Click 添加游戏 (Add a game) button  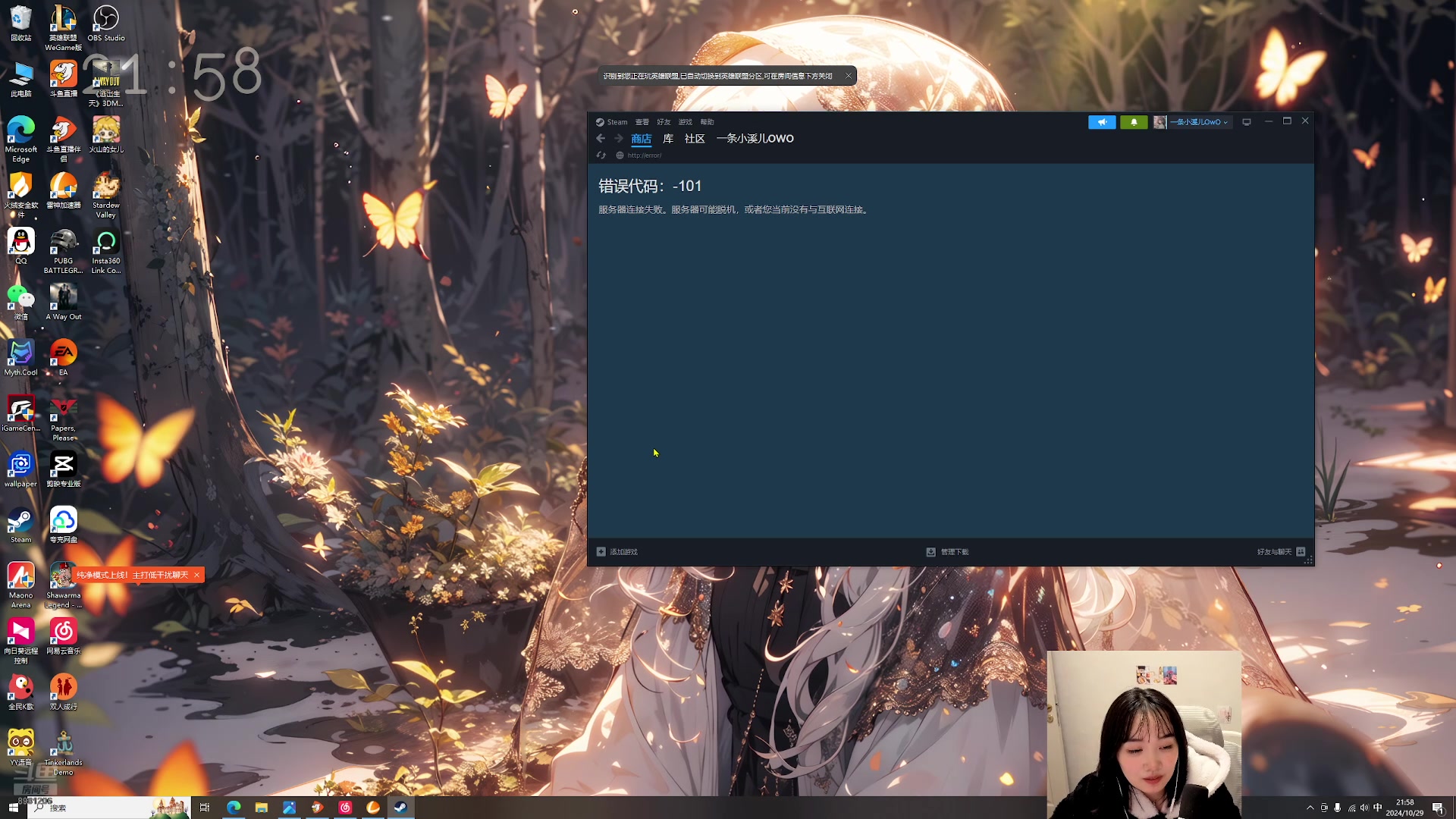tap(617, 552)
